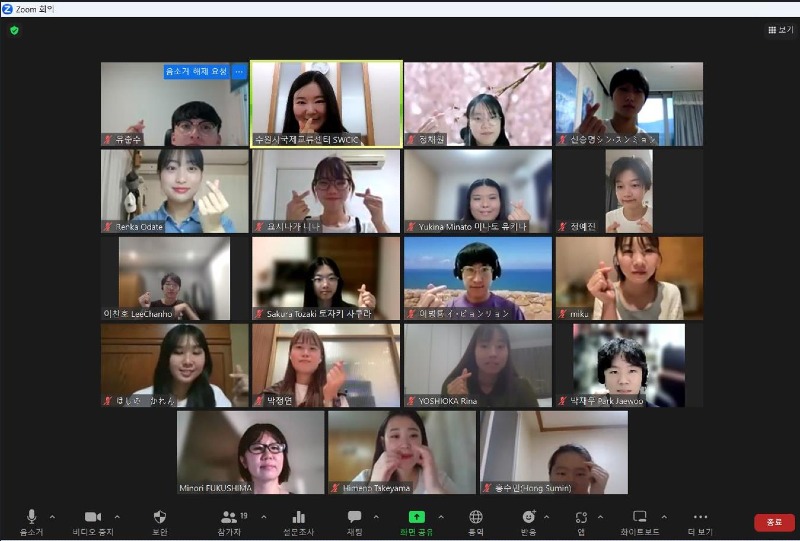Image resolution: width=800 pixels, height=541 pixels.
Task: Open the View layout menu
Action: tap(780, 30)
